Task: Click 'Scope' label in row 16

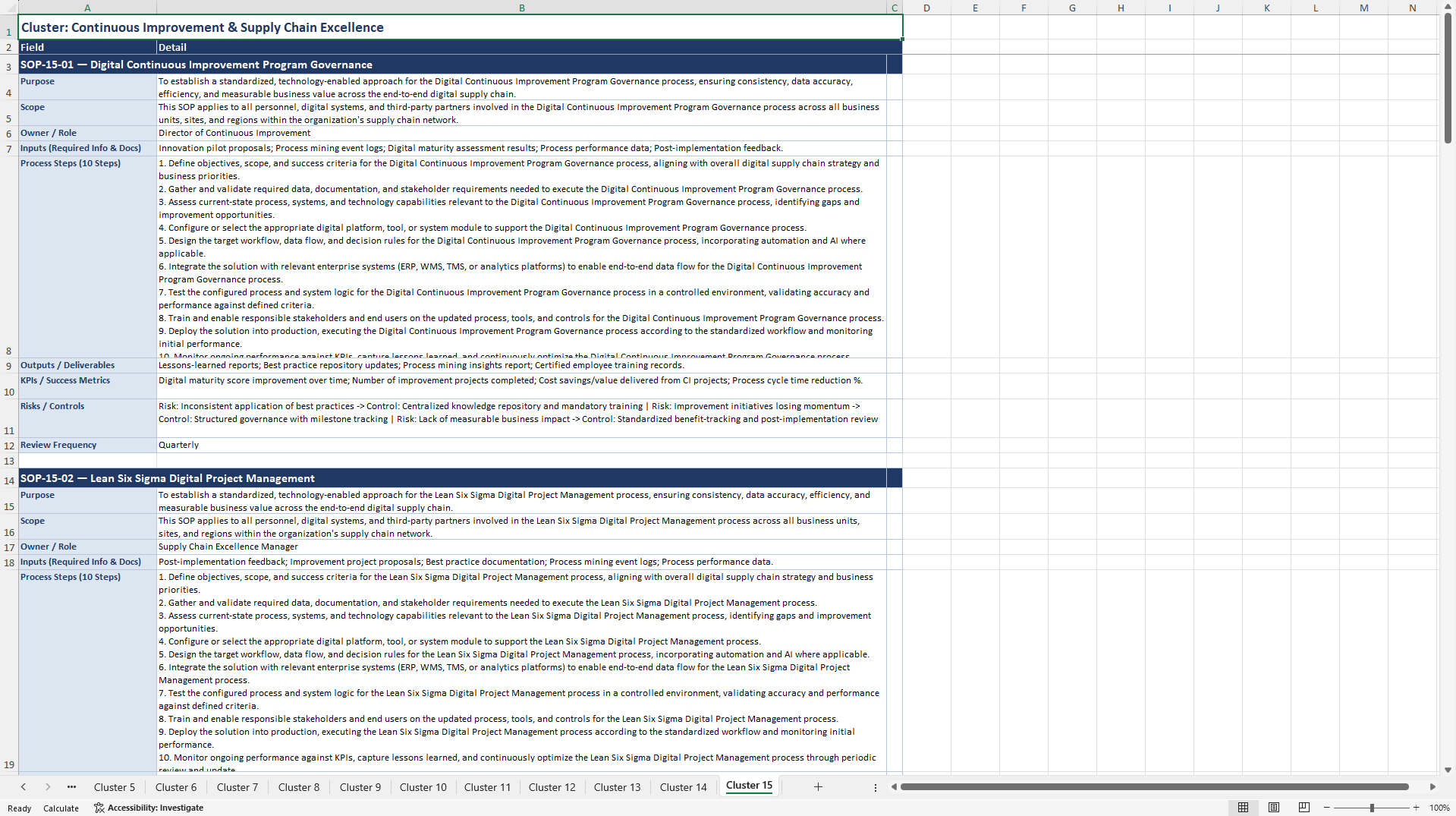Action: pyautogui.click(x=87, y=526)
